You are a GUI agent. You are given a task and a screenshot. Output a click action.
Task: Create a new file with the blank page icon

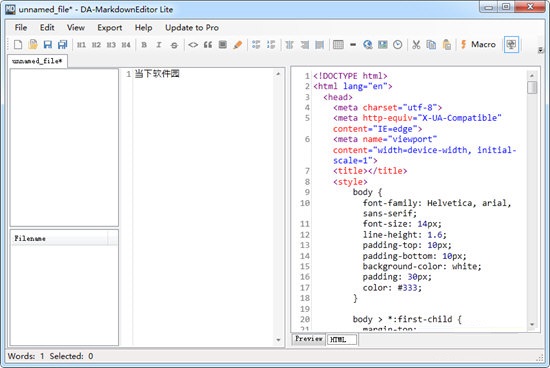[18, 45]
